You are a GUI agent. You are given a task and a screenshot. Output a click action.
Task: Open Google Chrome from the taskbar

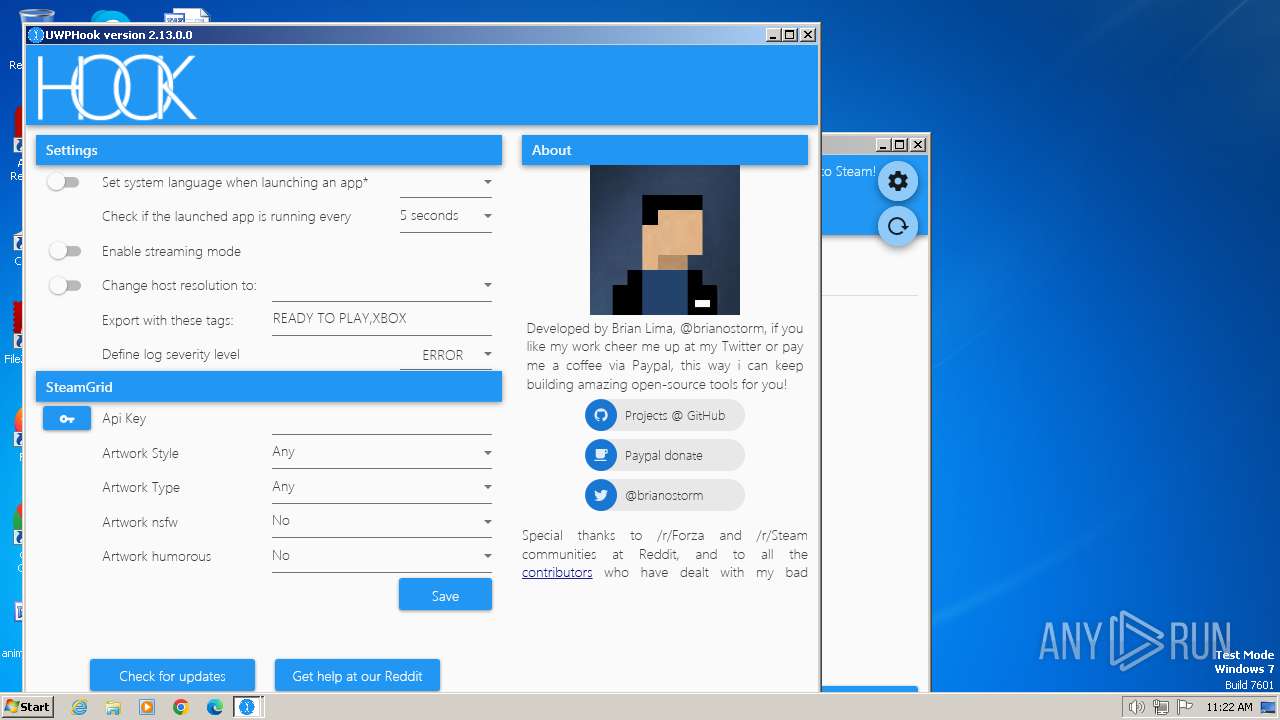point(181,707)
